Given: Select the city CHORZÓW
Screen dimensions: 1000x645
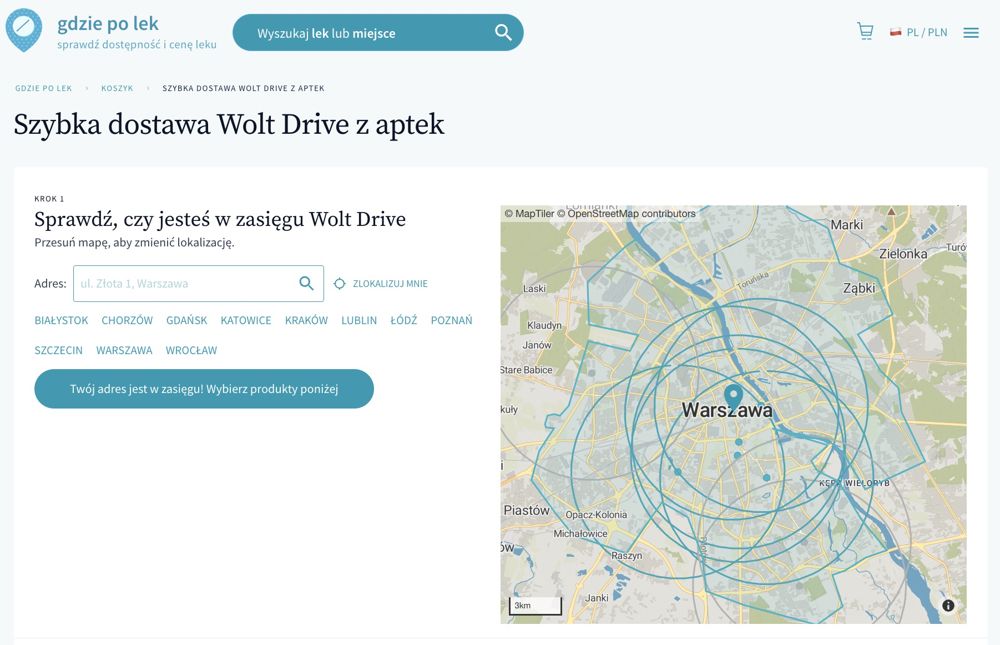Looking at the screenshot, I should [x=127, y=320].
